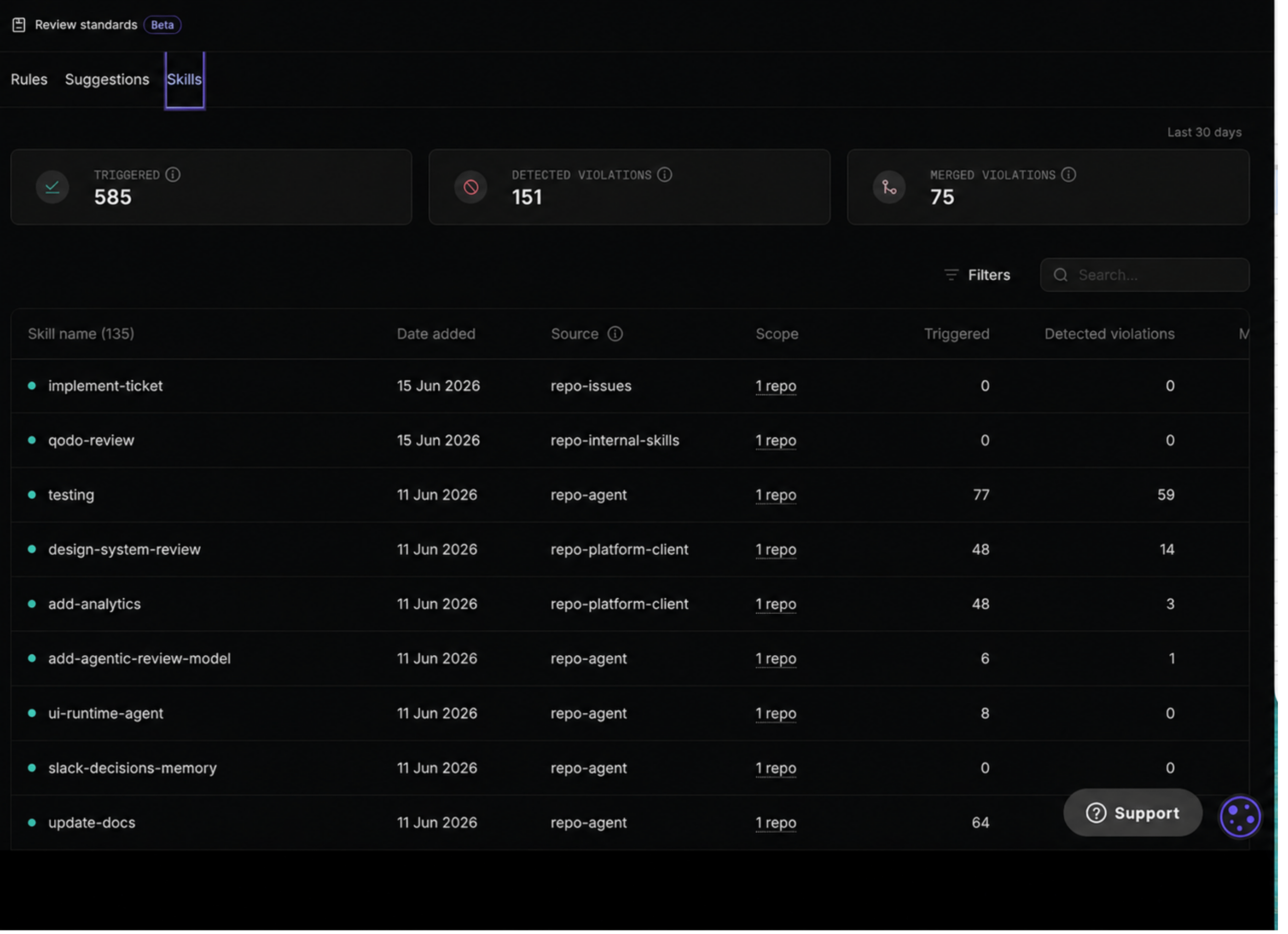
Task: Click the Triggered checkmark card icon
Action: point(53,188)
